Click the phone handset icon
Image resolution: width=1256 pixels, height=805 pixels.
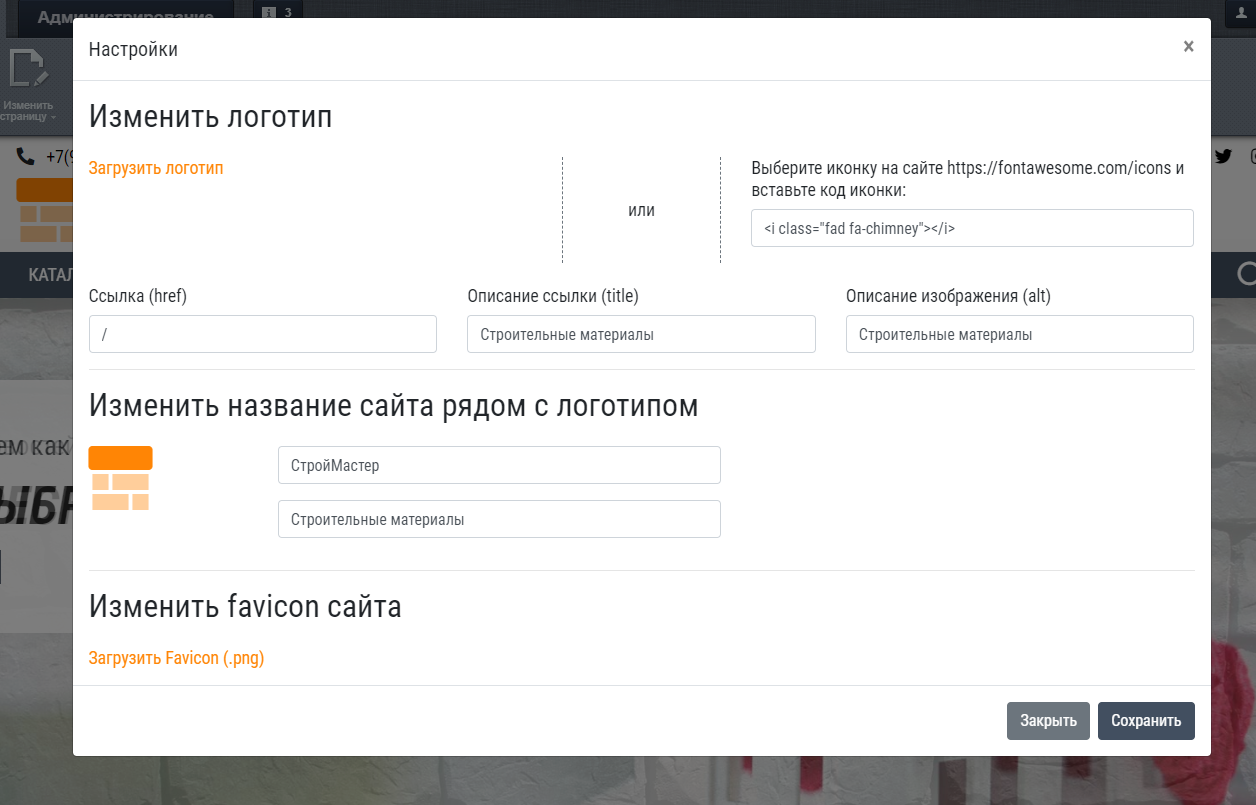[25, 156]
